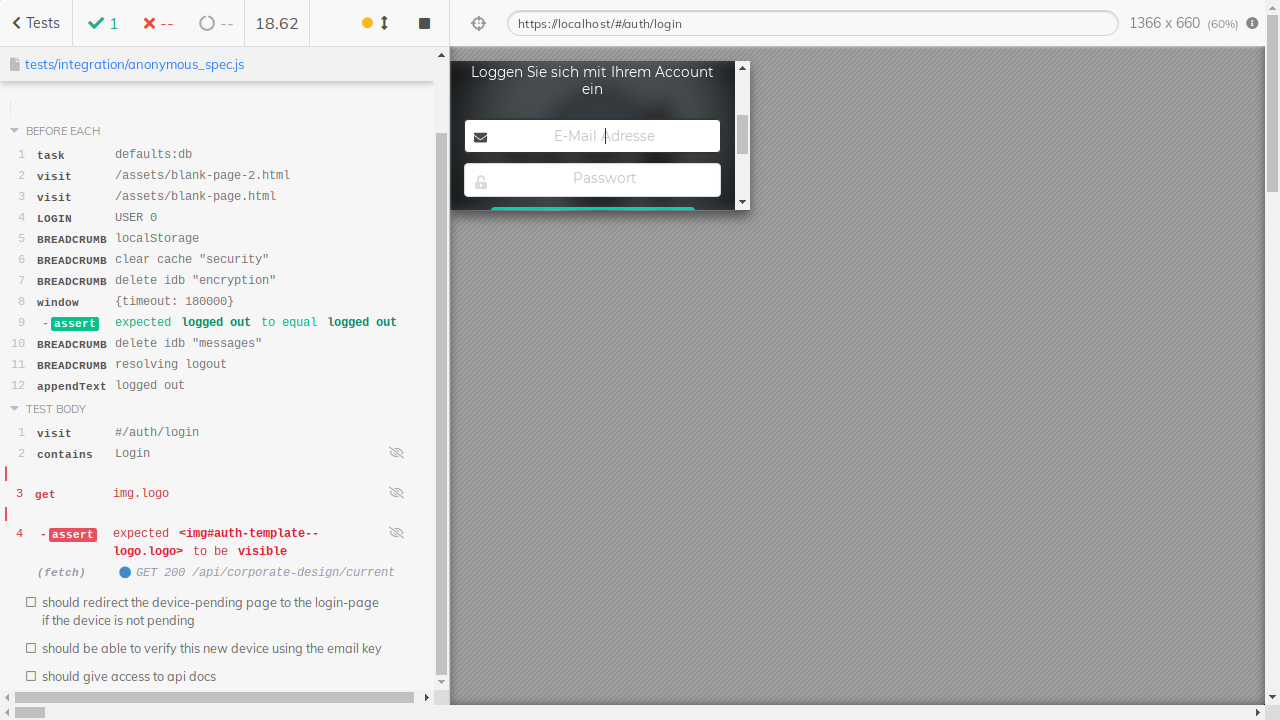Image resolution: width=1280 pixels, height=720 pixels.
Task: Click the stop running tests square icon
Action: 424,22
